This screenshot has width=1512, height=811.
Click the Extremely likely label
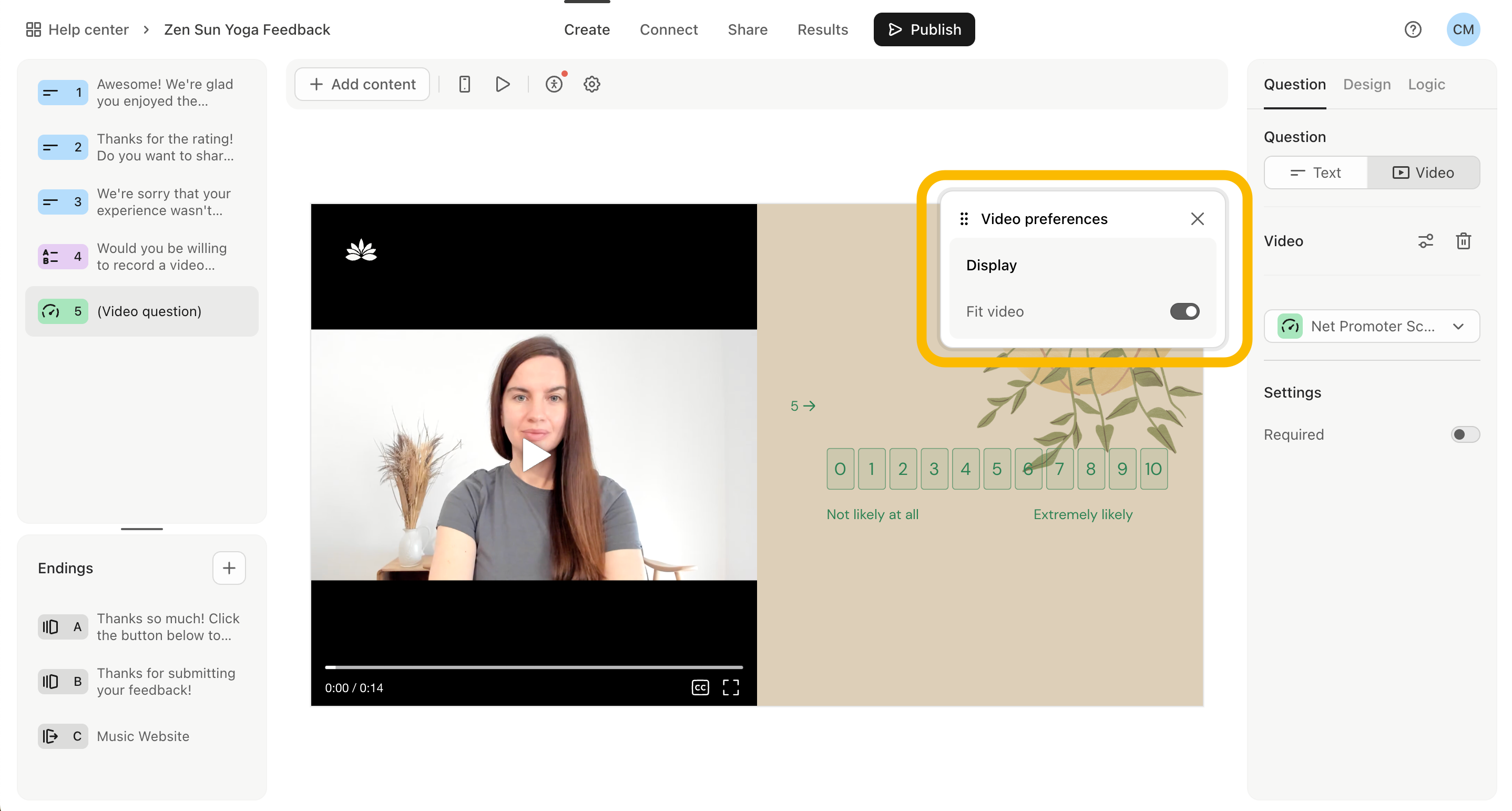(1083, 514)
